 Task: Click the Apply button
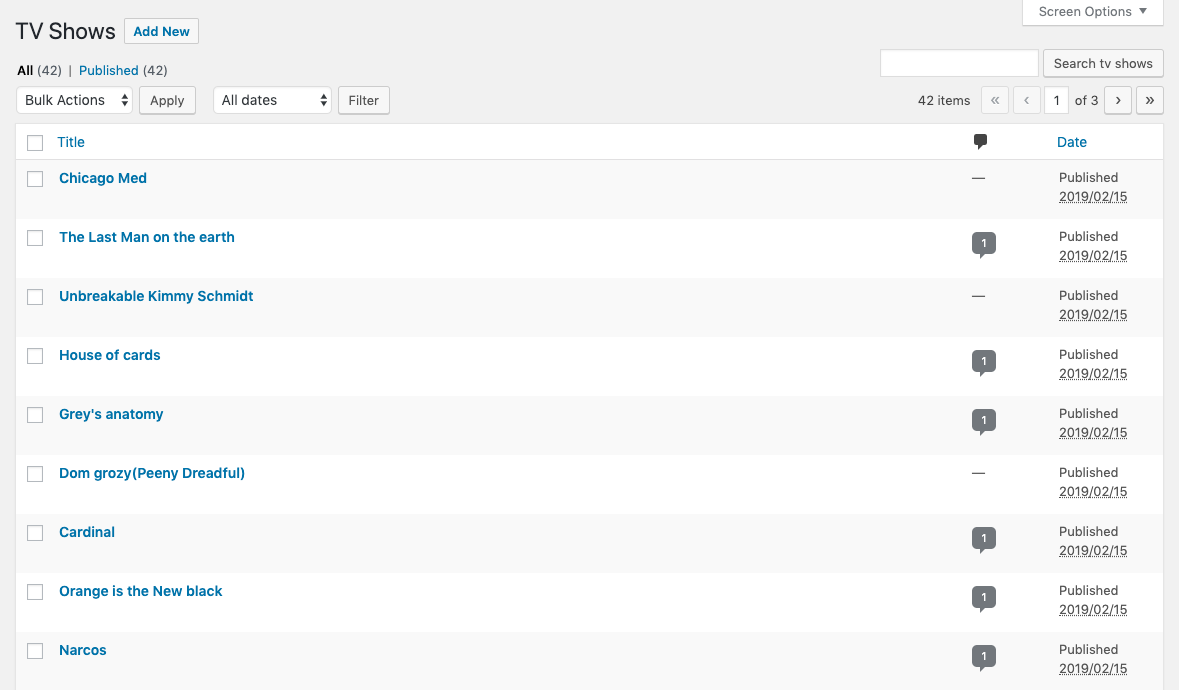point(167,100)
